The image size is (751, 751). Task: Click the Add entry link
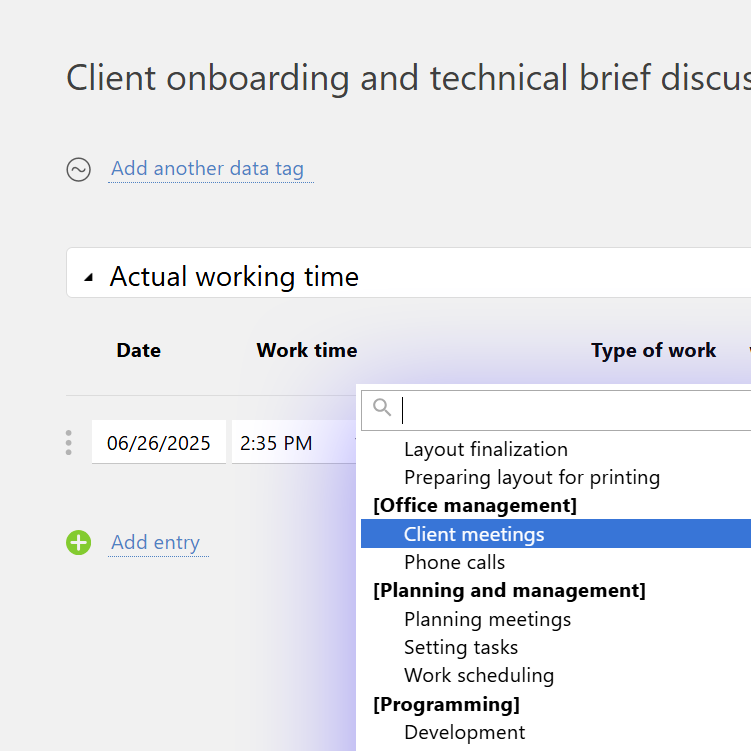coord(155,543)
